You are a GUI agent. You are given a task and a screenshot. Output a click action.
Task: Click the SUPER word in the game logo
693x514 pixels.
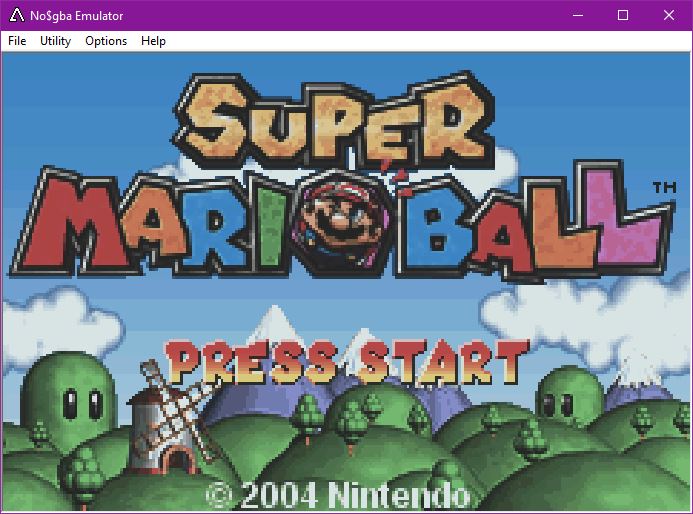(x=334, y=119)
